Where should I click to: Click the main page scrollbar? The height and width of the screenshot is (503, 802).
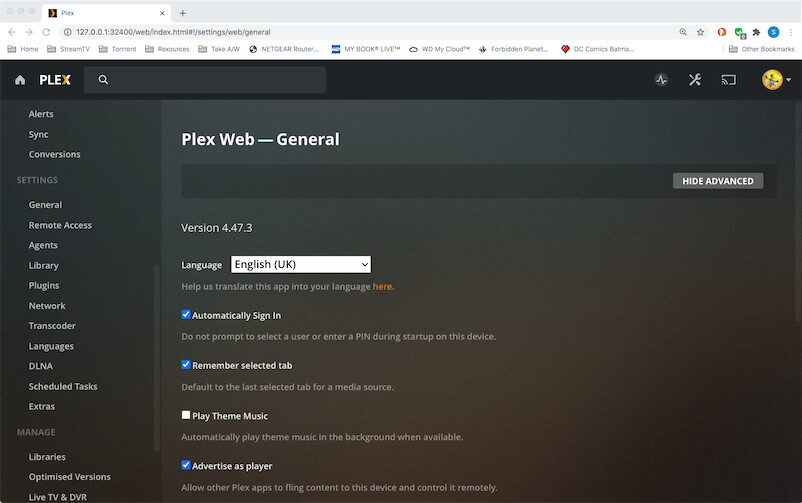coord(798,211)
